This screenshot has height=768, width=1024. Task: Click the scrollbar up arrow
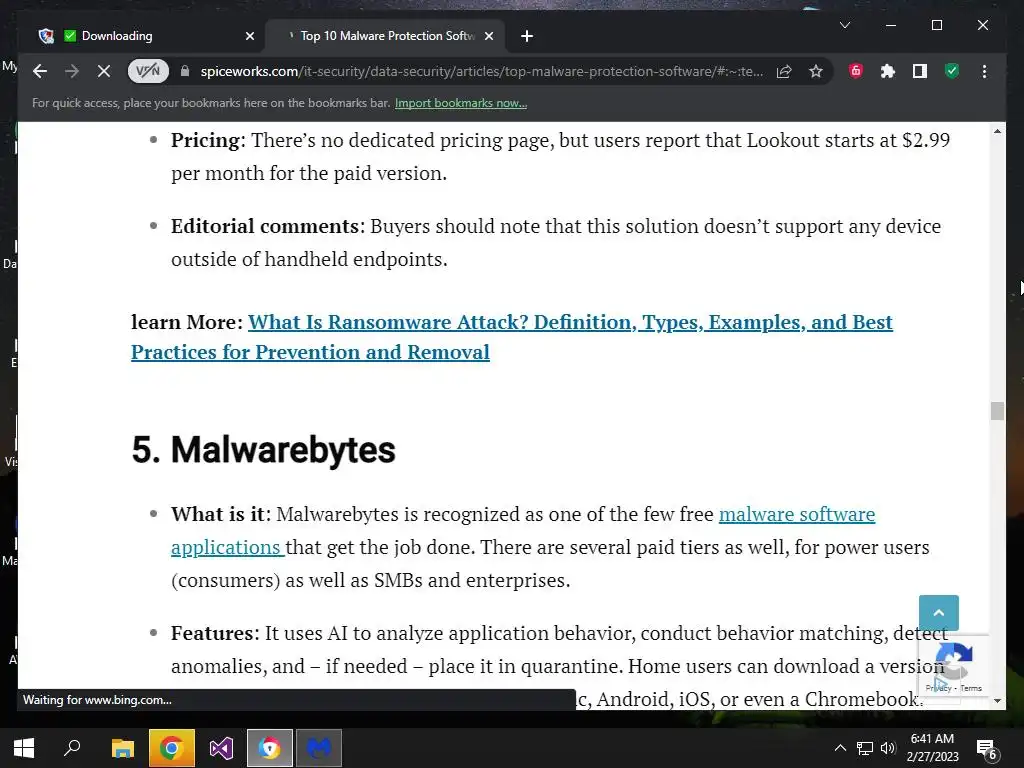pyautogui.click(x=997, y=131)
